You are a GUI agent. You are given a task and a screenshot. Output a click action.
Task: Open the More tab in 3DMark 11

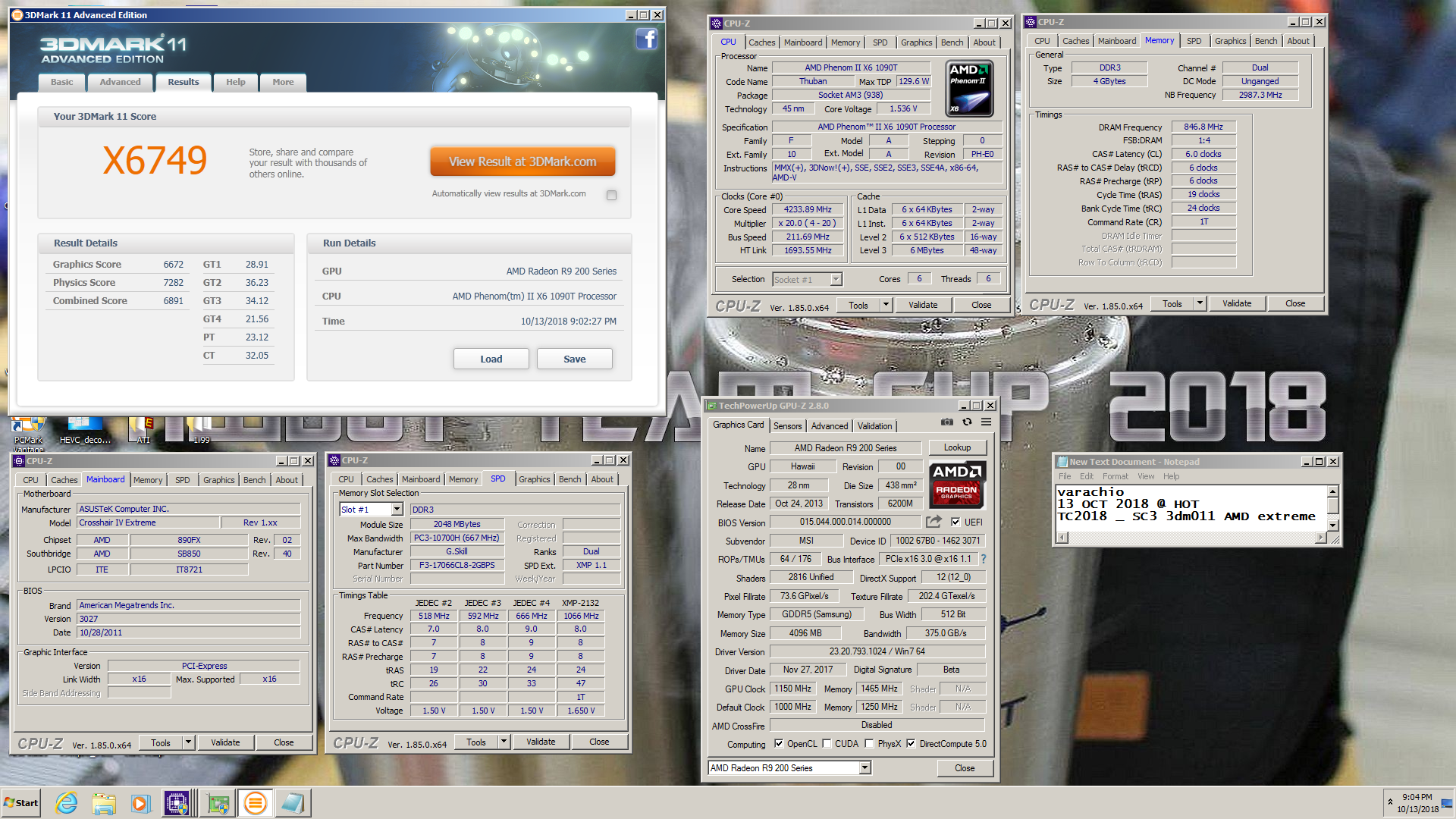(x=283, y=82)
